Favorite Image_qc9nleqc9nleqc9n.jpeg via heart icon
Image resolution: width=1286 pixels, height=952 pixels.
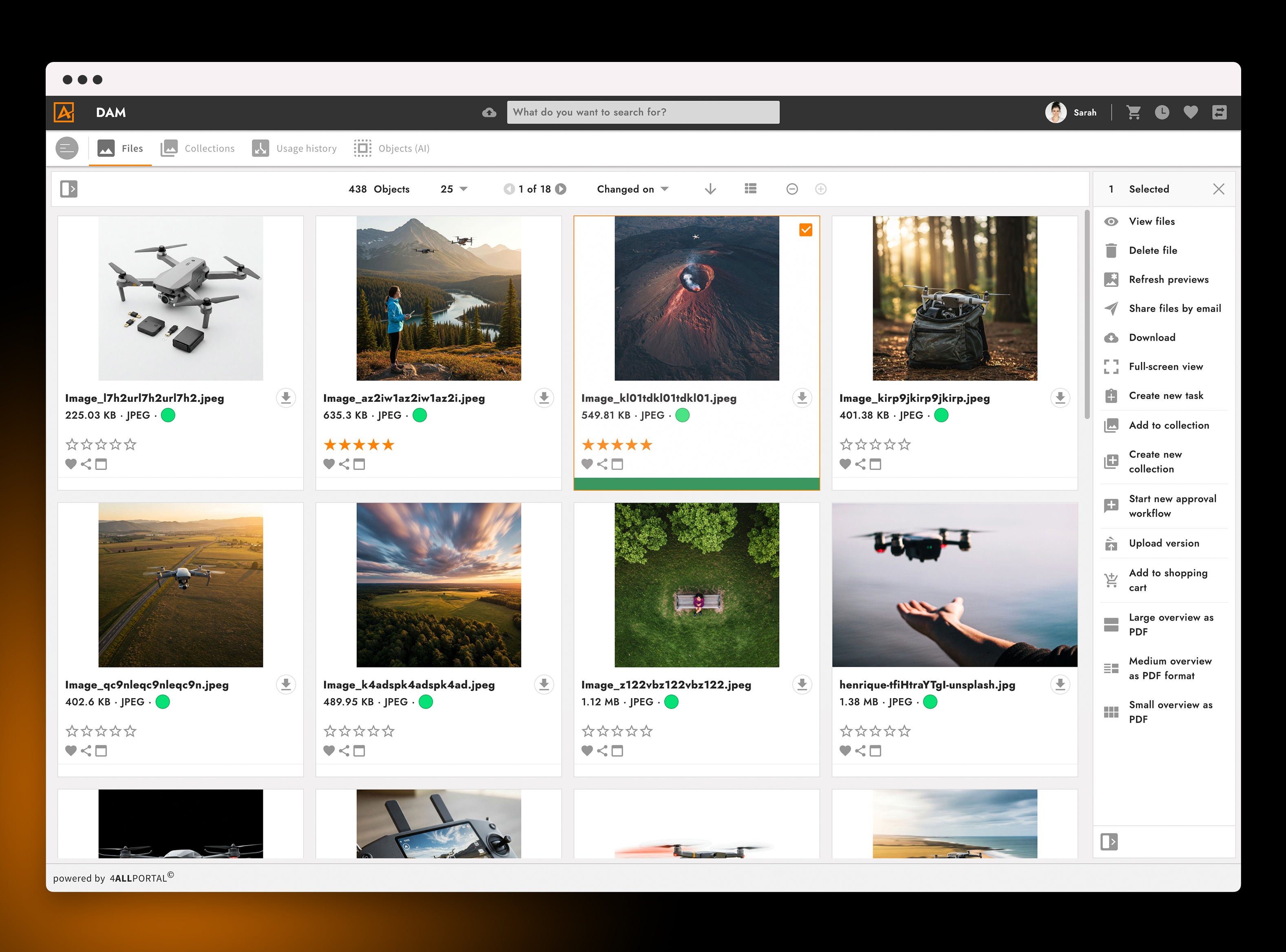pyautogui.click(x=71, y=751)
